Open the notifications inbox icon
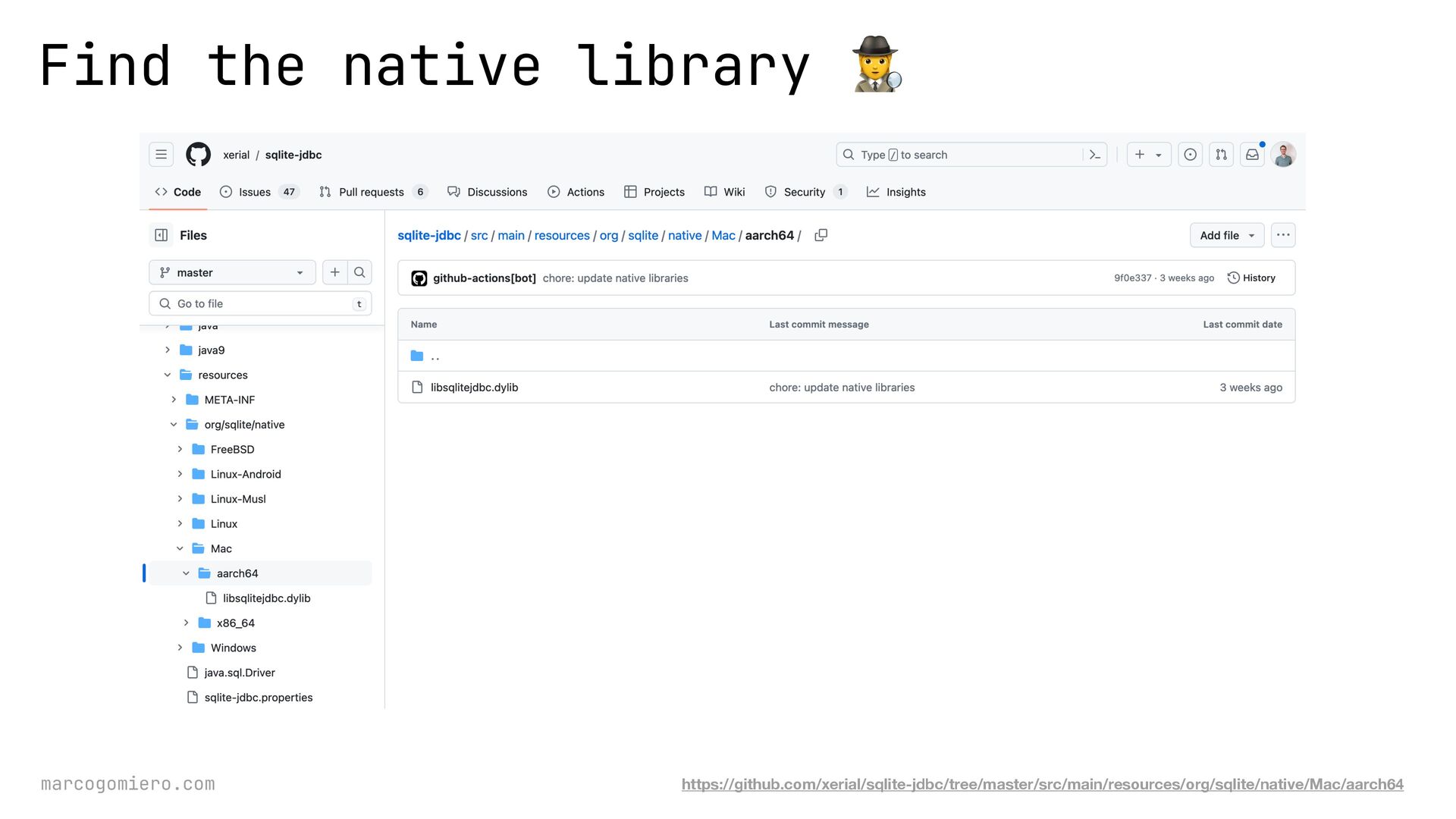The image size is (1456, 819). tap(1253, 155)
